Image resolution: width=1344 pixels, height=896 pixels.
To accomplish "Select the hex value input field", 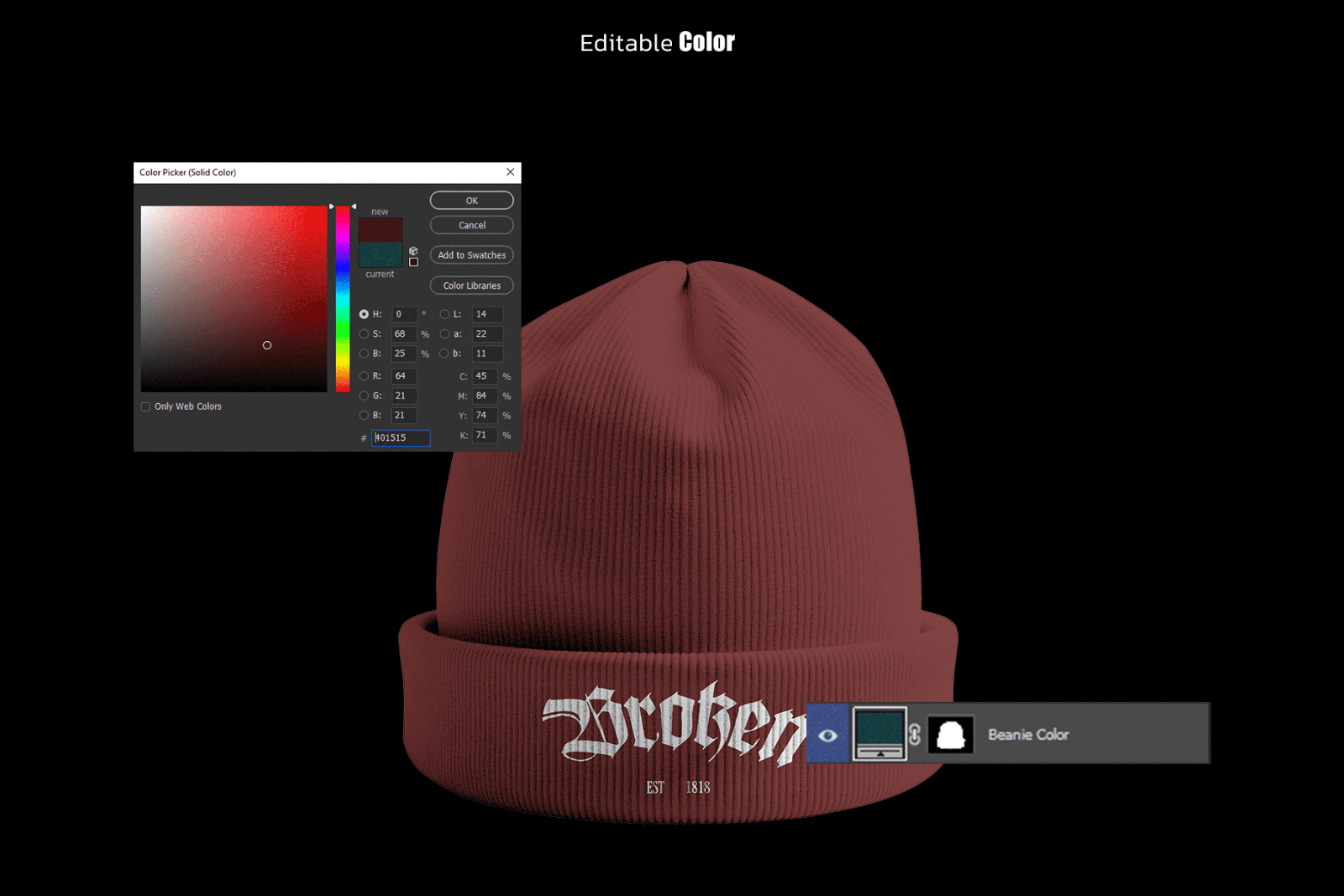I will (401, 438).
